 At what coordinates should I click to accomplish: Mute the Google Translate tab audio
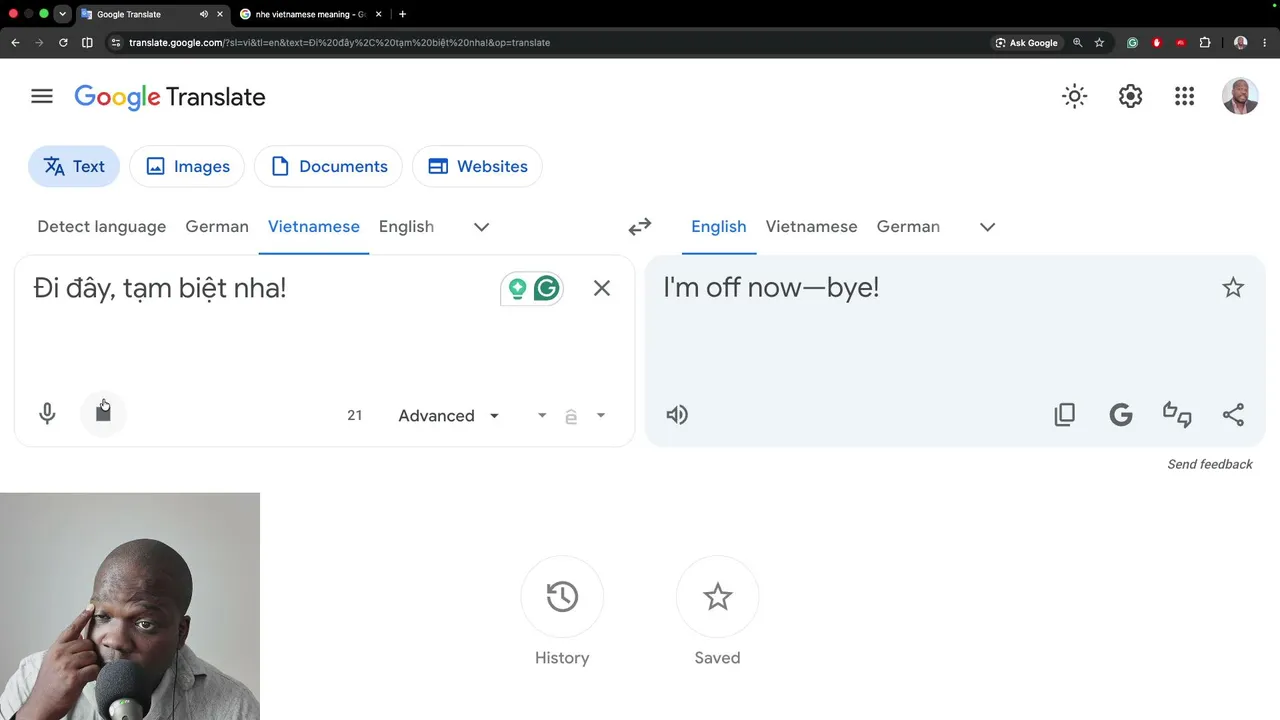pyautogui.click(x=204, y=14)
